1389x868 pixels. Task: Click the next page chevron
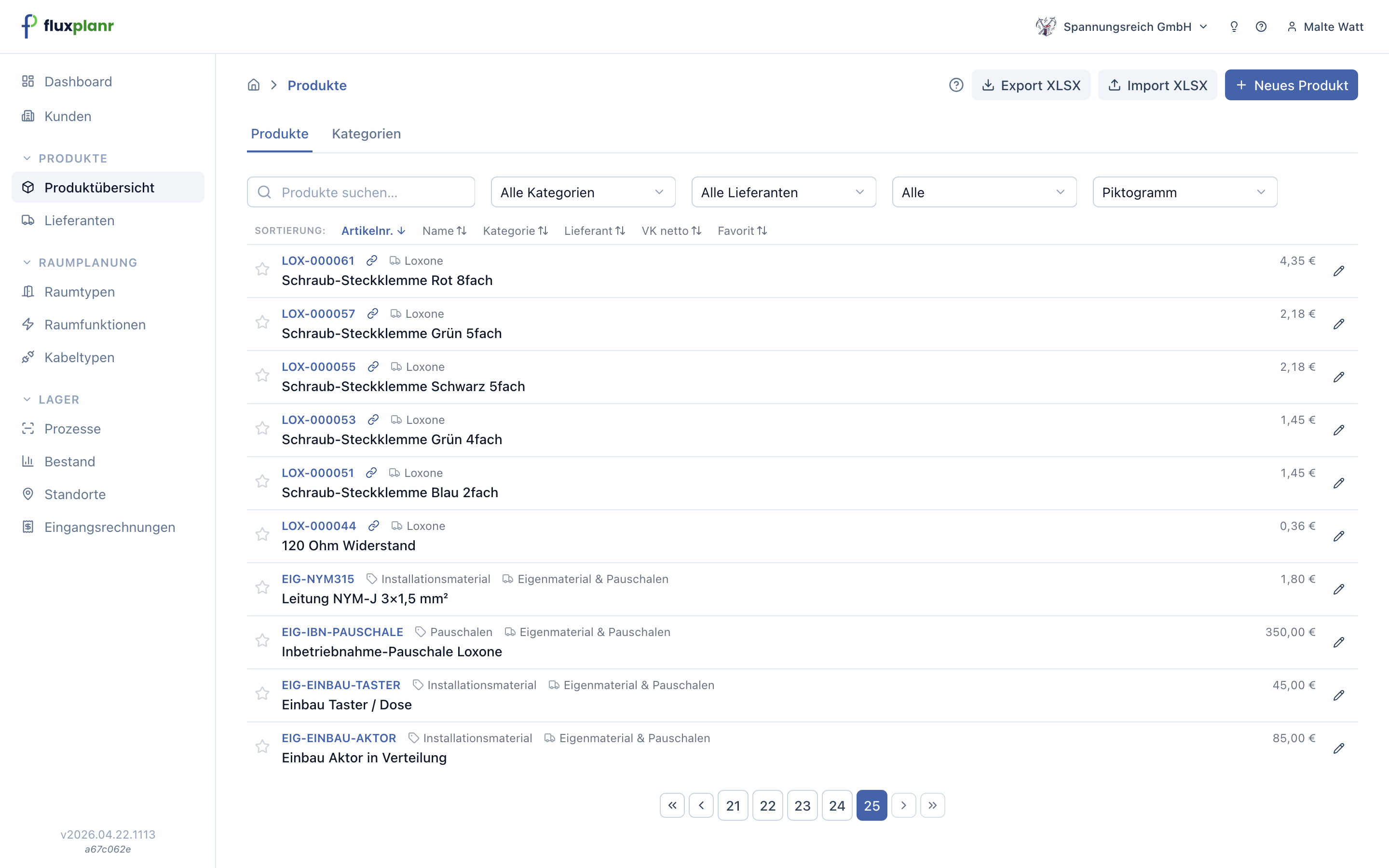click(x=903, y=805)
